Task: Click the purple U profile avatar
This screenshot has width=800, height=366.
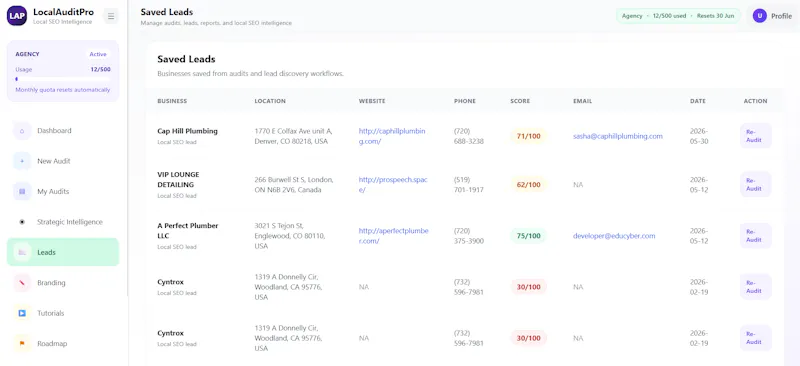Action: (760, 16)
